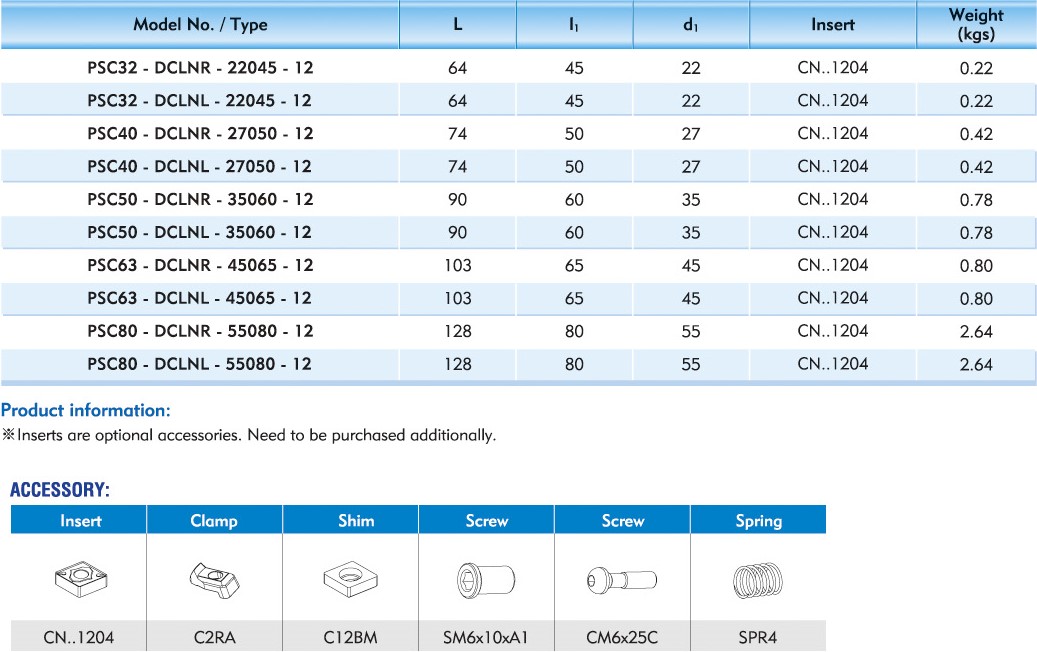Click the Spring header in accessory table
The width and height of the screenshot is (1037, 652).
click(759, 520)
